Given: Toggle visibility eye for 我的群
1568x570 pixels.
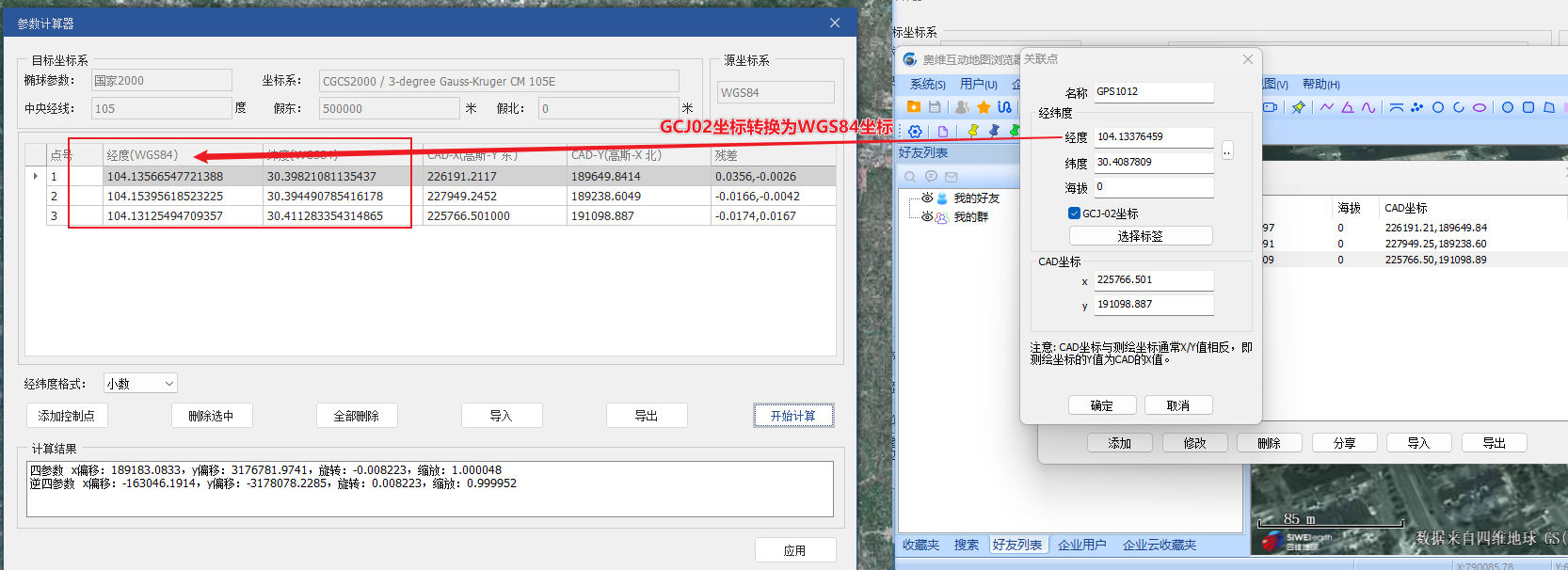Looking at the screenshot, I should pos(927,217).
